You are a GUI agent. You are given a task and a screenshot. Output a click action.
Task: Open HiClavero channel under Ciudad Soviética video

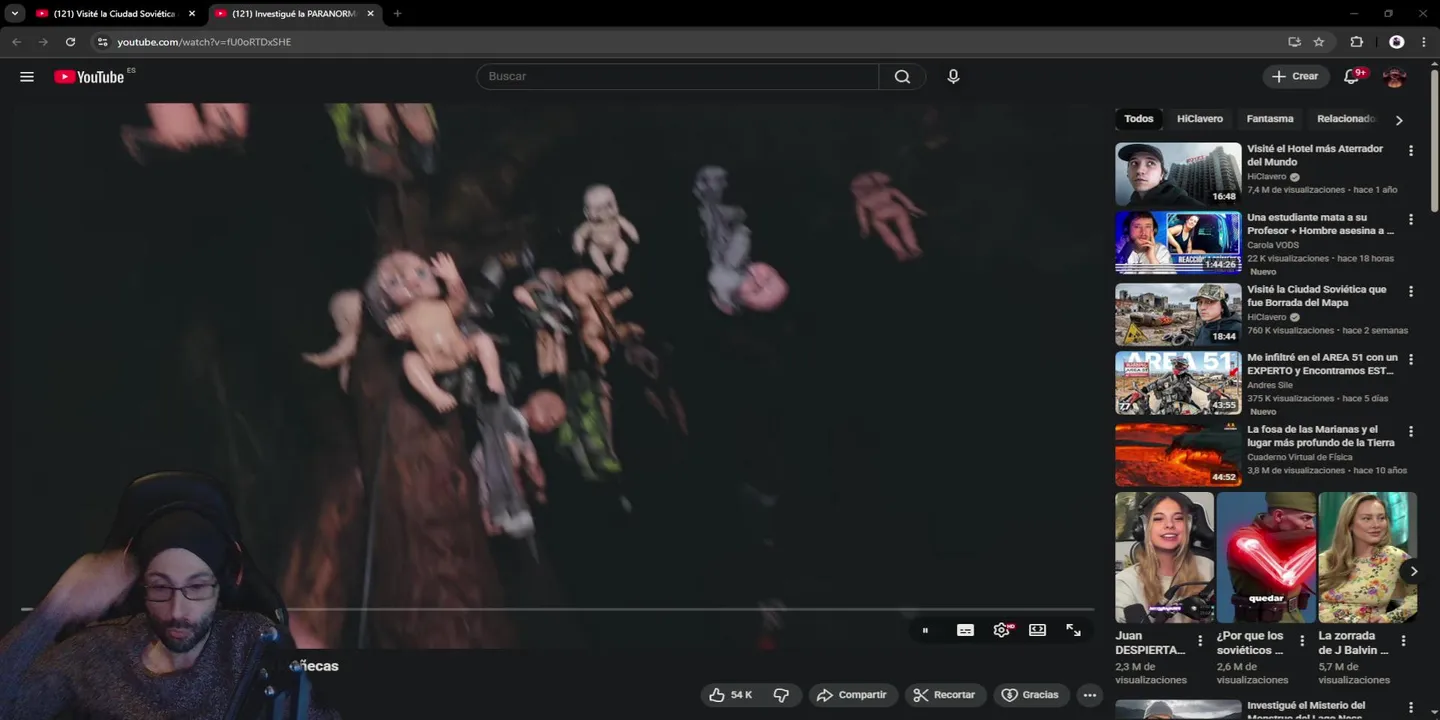point(1269,317)
